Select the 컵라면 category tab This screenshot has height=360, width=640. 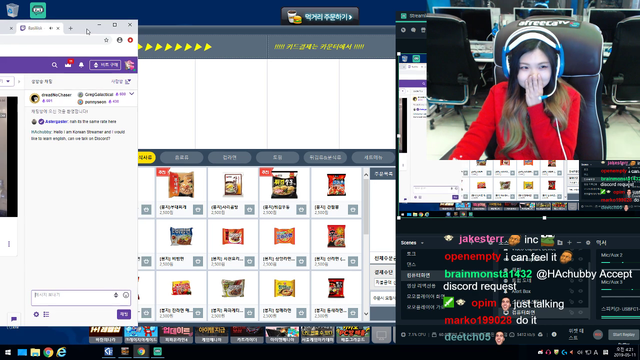(230, 157)
